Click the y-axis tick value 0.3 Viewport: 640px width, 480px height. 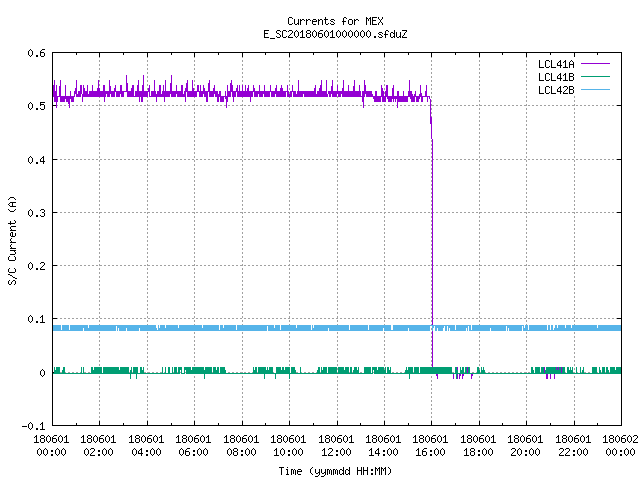click(36, 213)
